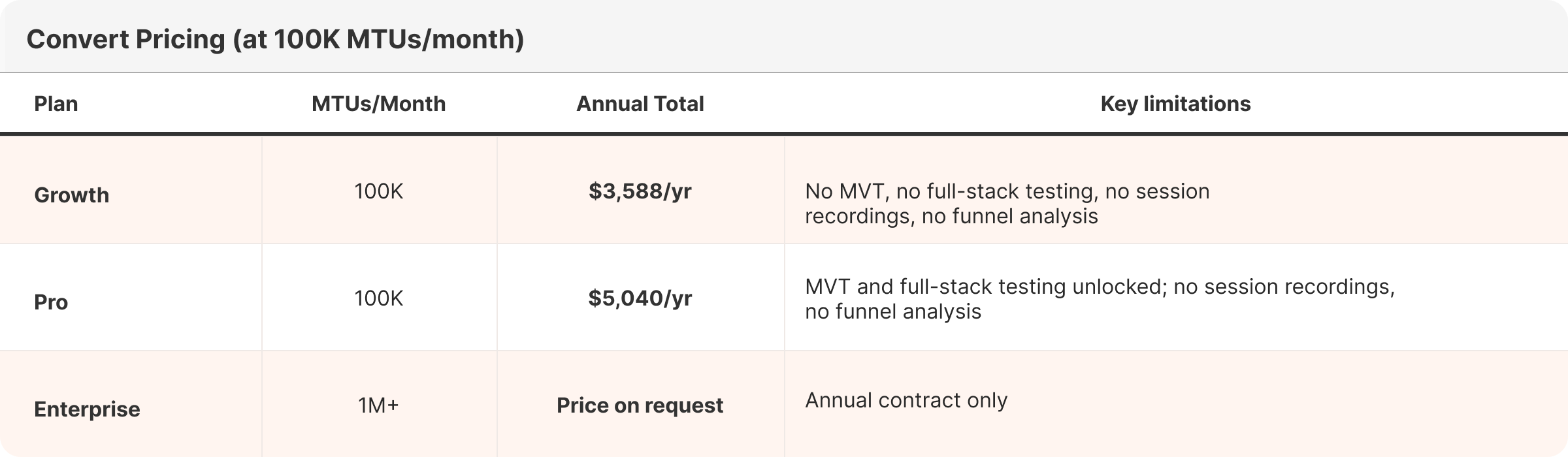Click the 'no funnel analysis' line in Pro row
Screen dimensions: 1568x457
tap(893, 311)
